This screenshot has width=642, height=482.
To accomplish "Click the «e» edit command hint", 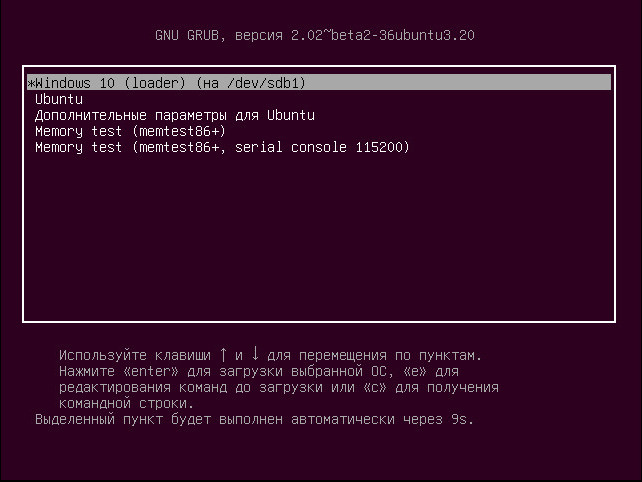I will pyautogui.click(x=415, y=371).
